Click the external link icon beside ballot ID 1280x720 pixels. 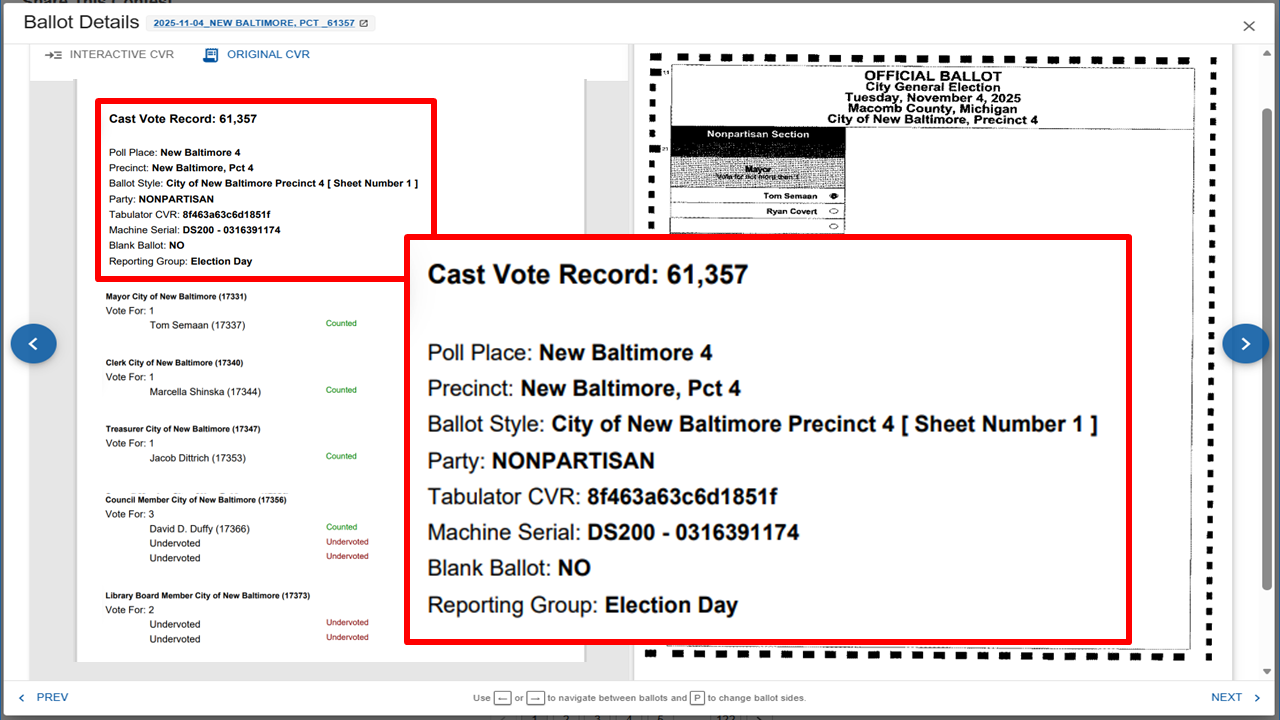(x=363, y=24)
